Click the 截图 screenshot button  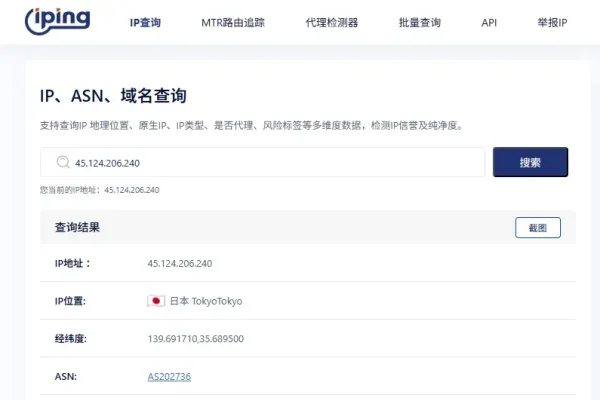pos(538,228)
